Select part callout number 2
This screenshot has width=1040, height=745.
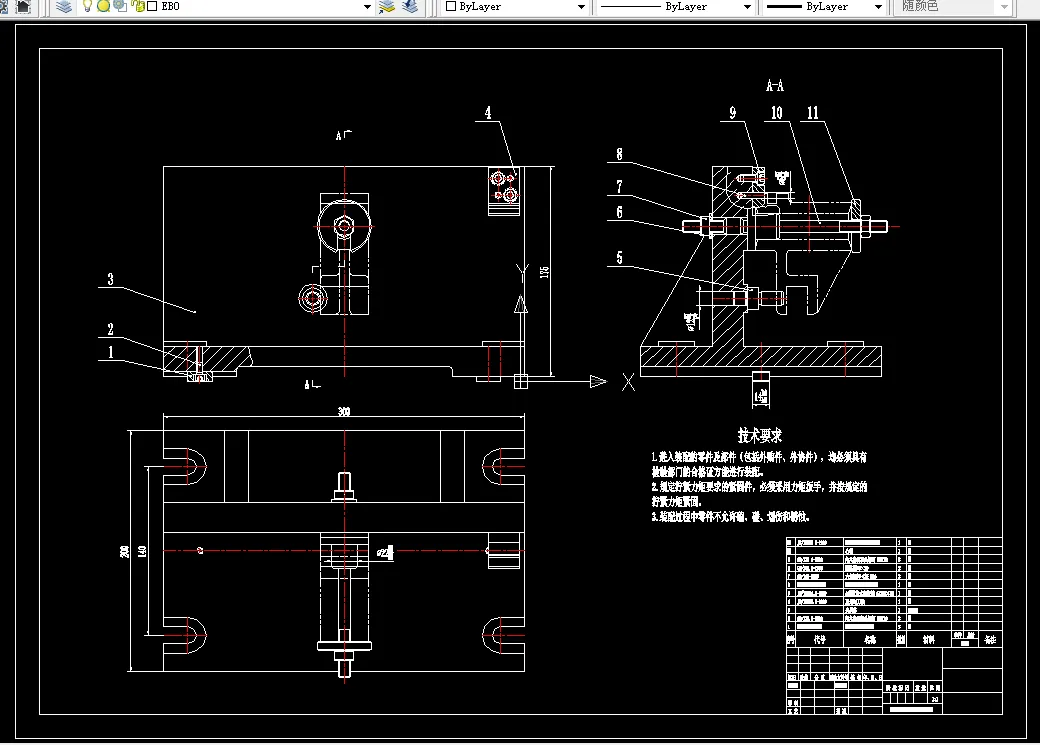(110, 329)
